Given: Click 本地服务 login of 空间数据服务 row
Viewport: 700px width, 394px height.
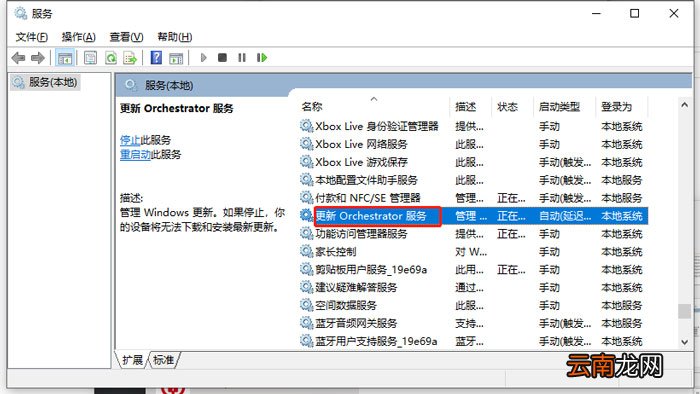Looking at the screenshot, I should point(621,305).
